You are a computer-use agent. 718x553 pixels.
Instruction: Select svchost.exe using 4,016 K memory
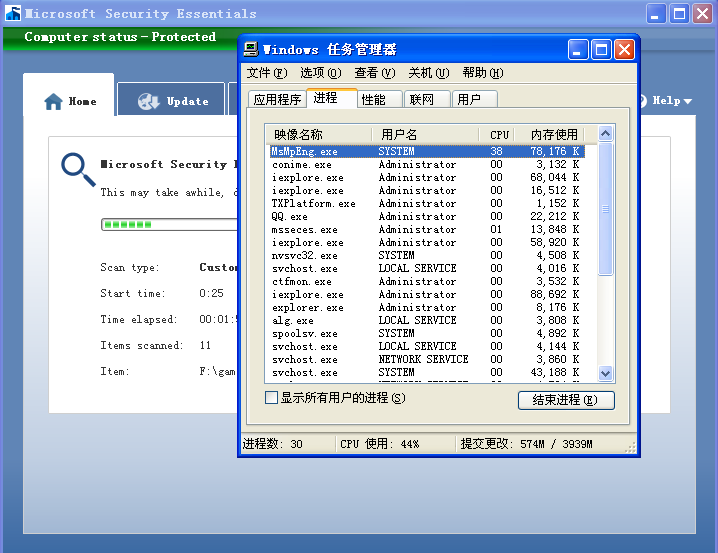[x=427, y=269]
